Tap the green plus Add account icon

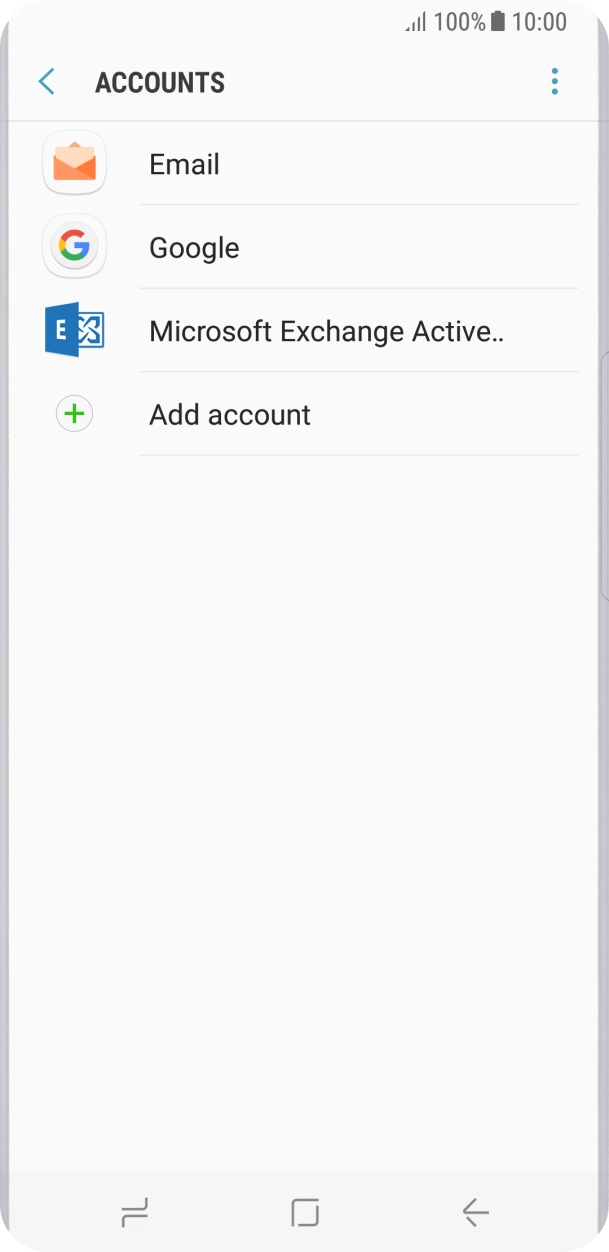74,414
